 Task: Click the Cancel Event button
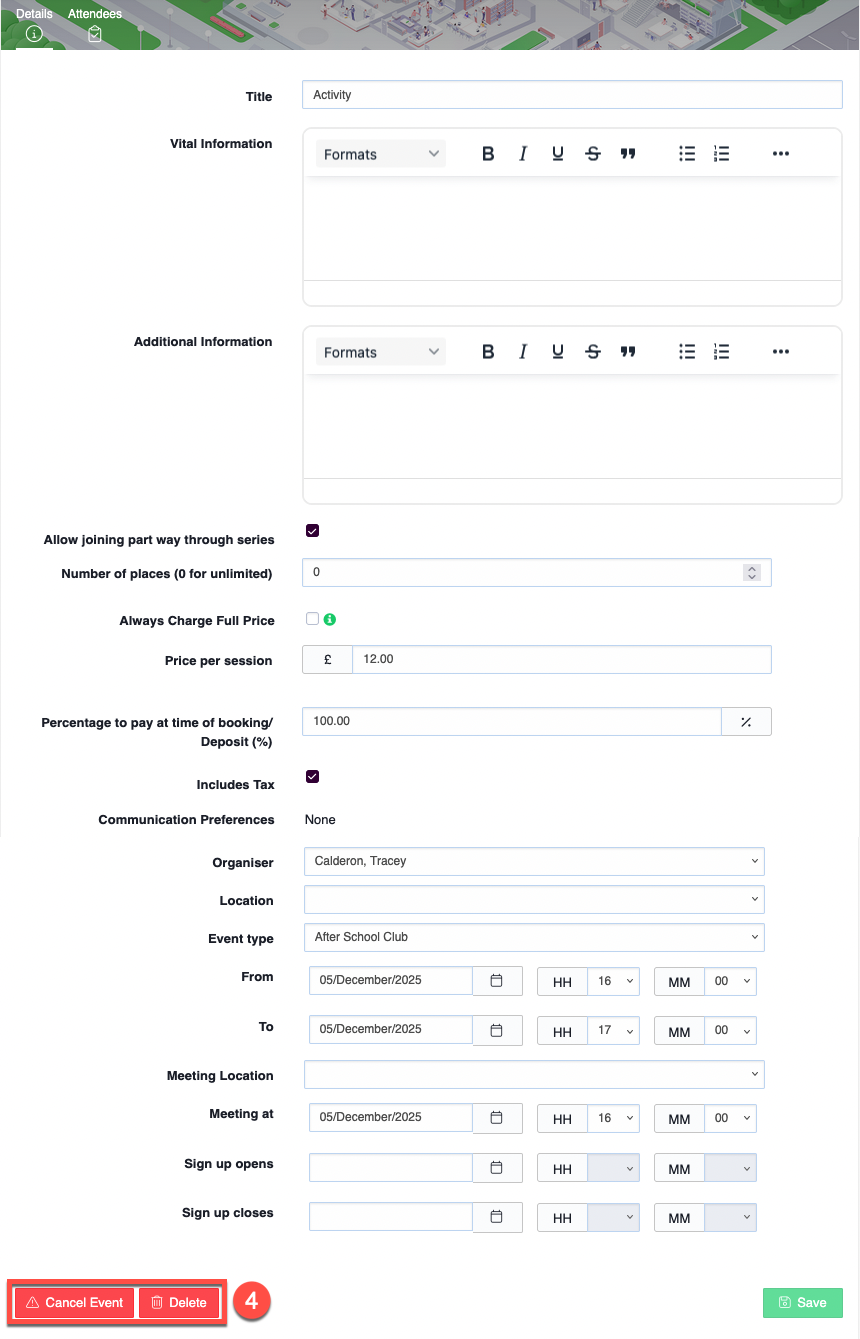coord(74,1303)
